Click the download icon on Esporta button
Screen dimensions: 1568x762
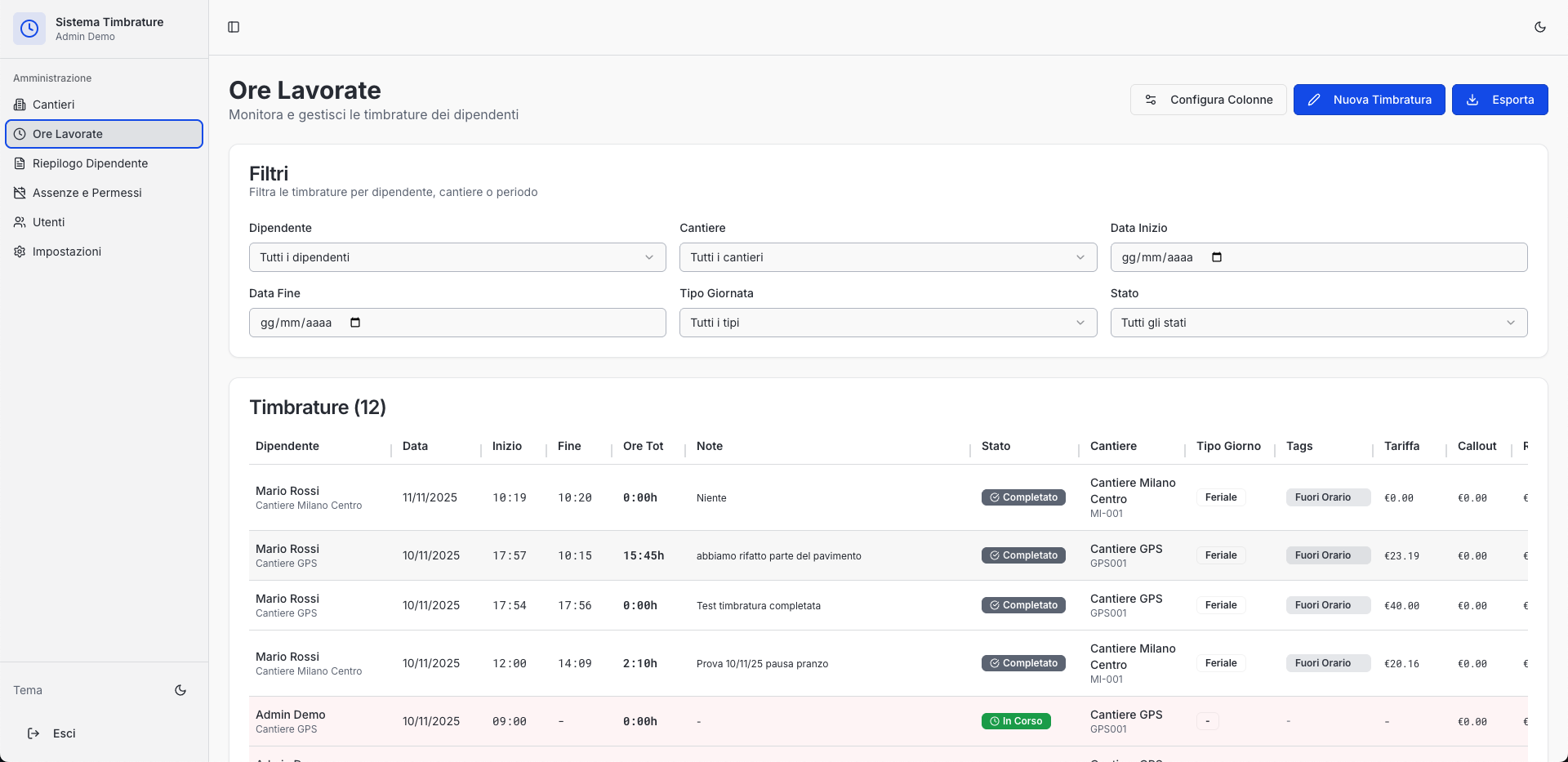pos(1472,100)
